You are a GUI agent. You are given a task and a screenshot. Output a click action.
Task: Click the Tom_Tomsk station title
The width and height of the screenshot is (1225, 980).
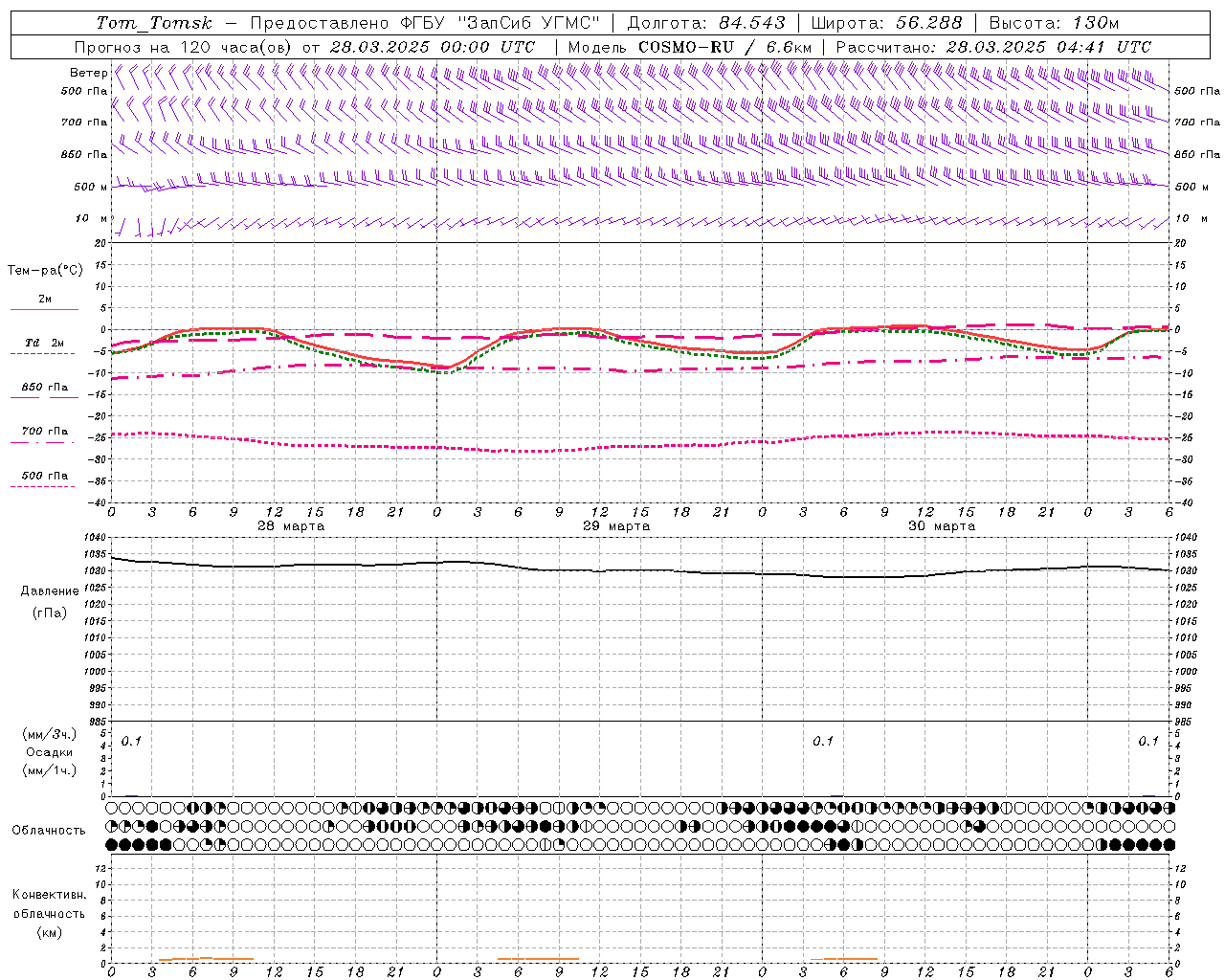(x=155, y=23)
